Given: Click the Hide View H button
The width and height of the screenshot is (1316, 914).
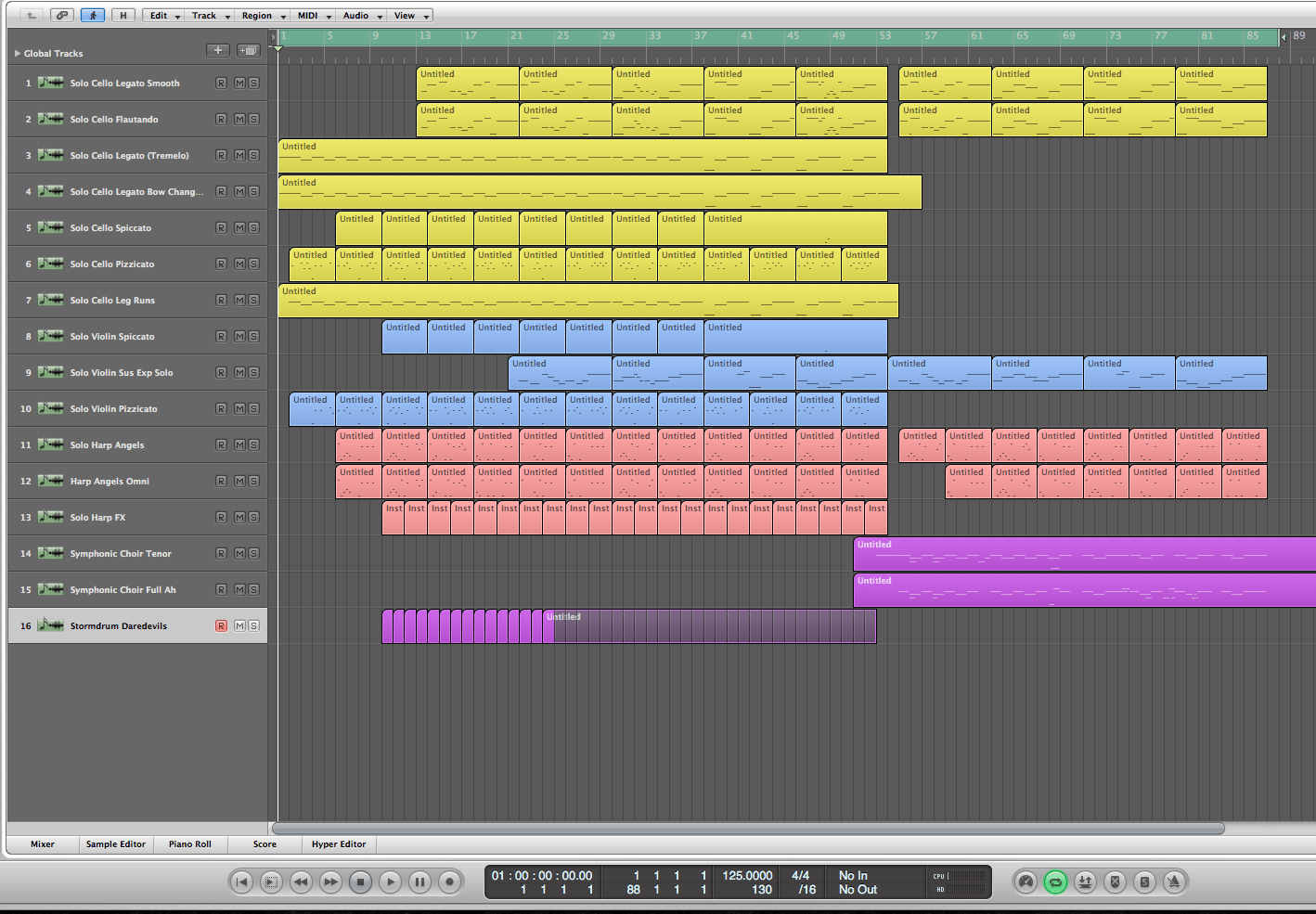Looking at the screenshot, I should tap(123, 15).
